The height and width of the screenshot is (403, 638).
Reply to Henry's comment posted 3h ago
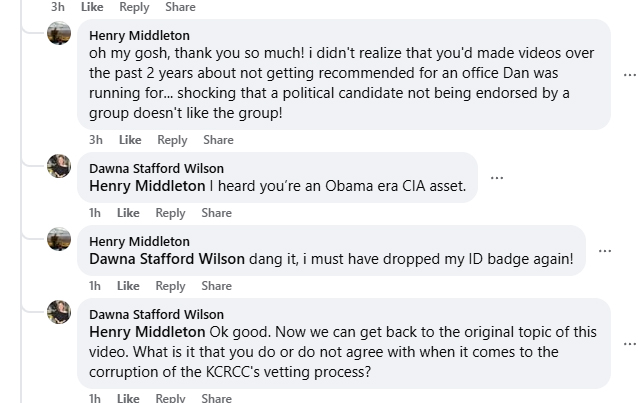pyautogui.click(x=172, y=140)
